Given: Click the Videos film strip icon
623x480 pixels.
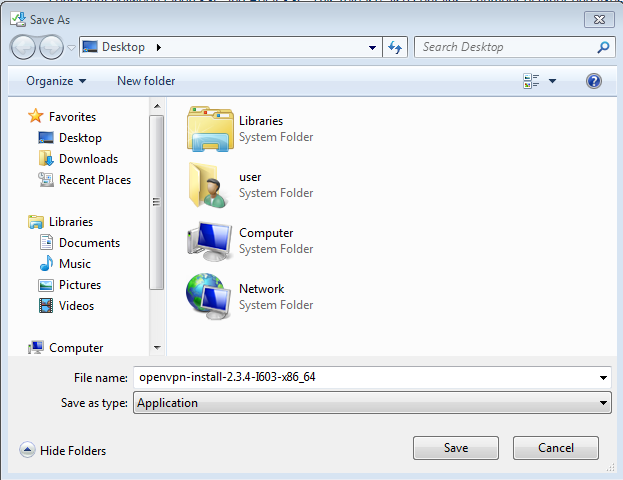Looking at the screenshot, I should click(x=46, y=306).
